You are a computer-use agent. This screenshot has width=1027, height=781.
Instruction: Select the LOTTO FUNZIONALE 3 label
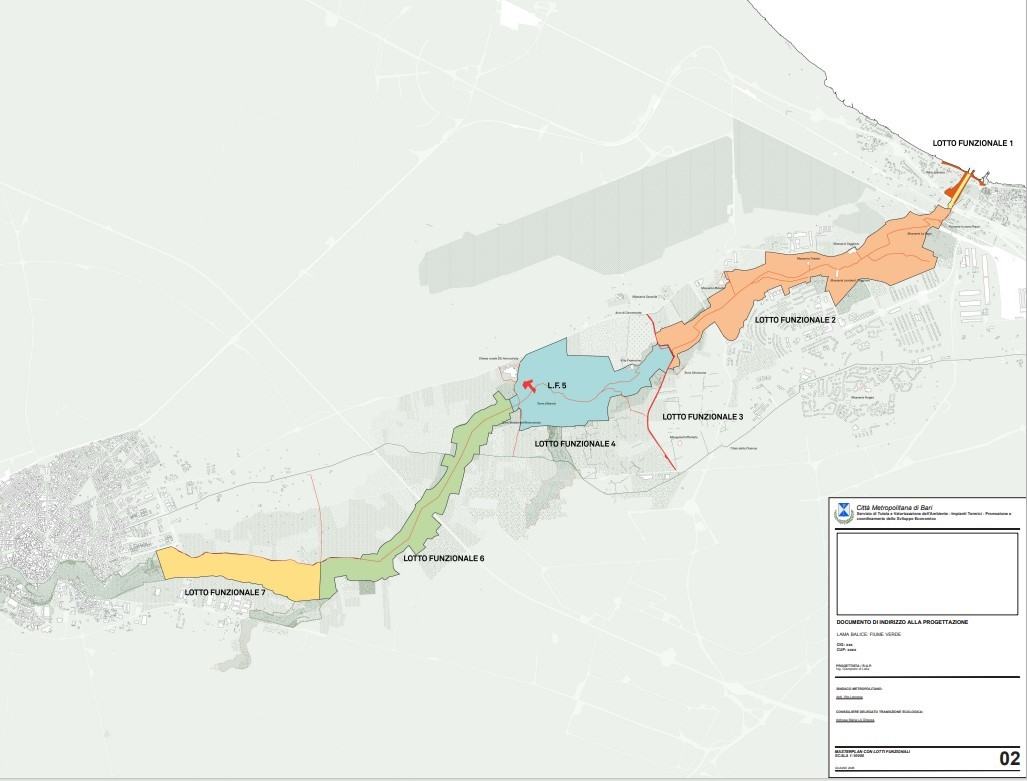(x=701, y=416)
